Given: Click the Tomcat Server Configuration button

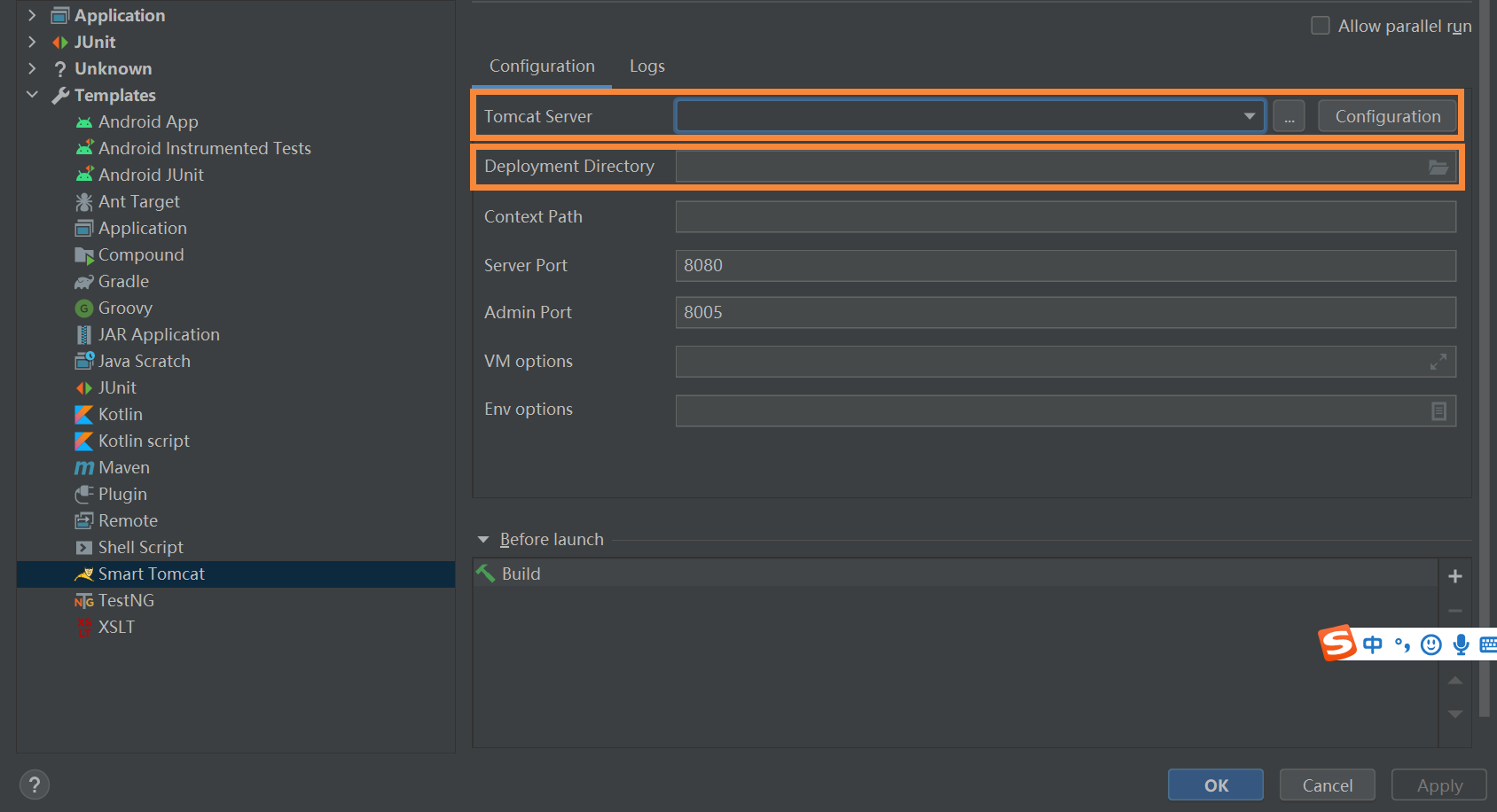Looking at the screenshot, I should click(x=1388, y=116).
